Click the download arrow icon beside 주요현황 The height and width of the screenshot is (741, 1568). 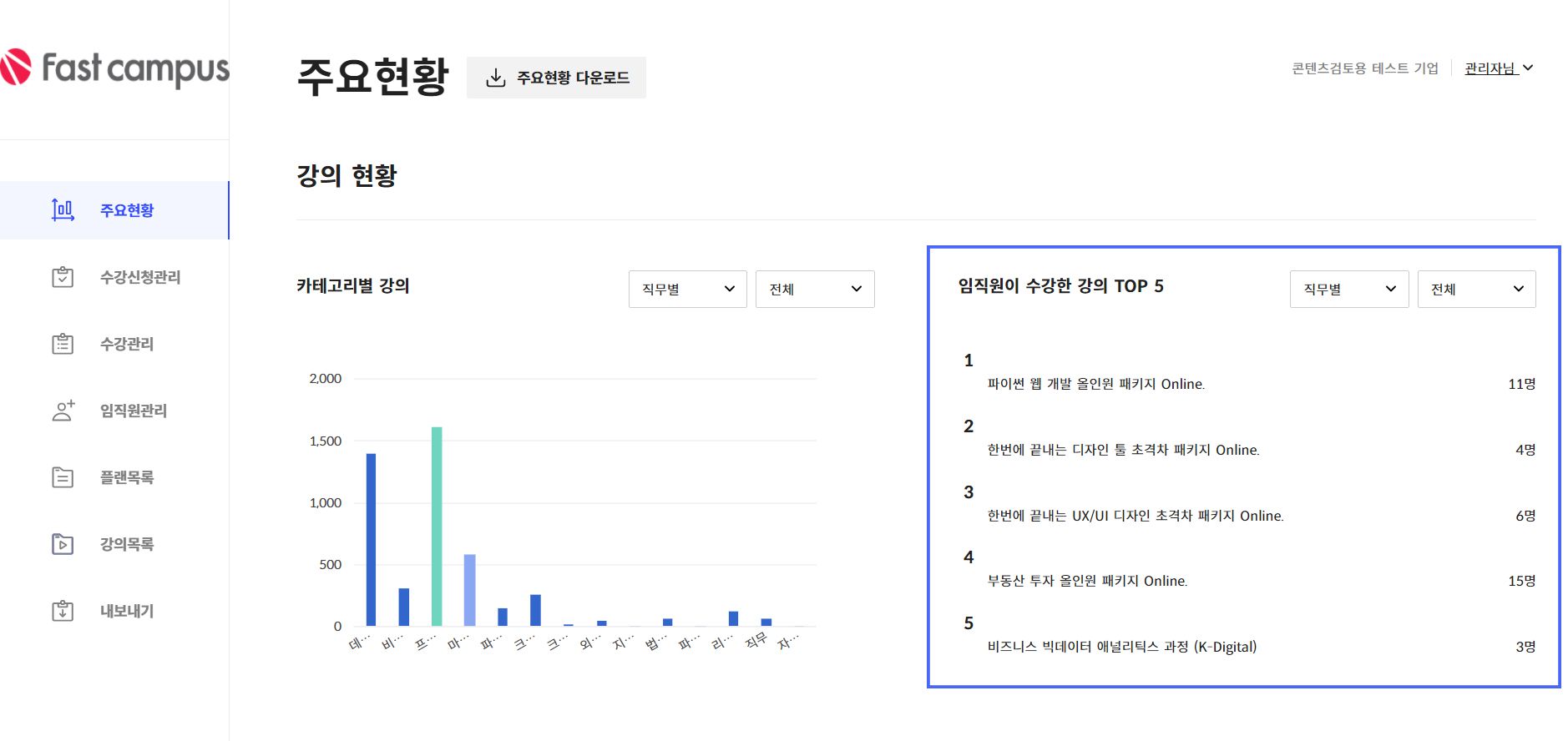tap(496, 78)
